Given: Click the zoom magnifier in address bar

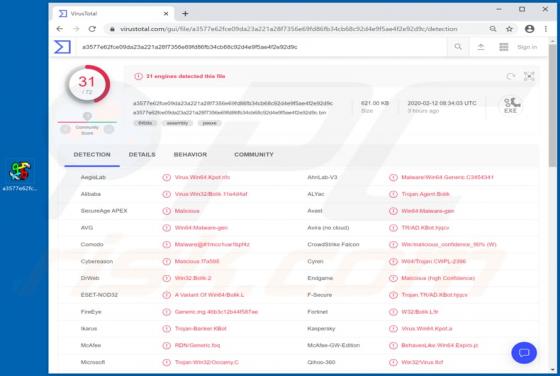Looking at the screenshot, I should [x=493, y=29].
